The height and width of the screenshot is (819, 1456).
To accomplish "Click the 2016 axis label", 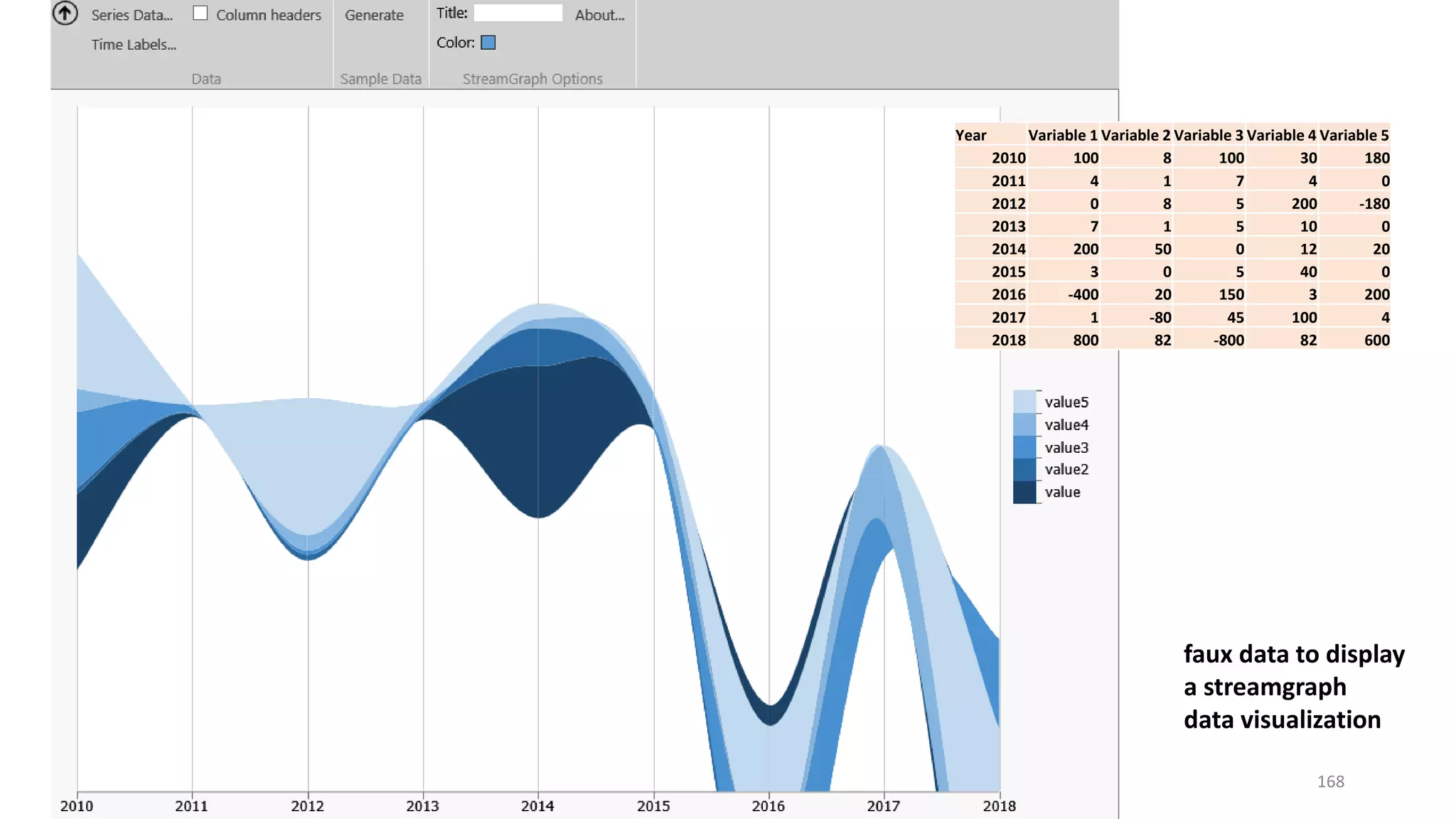I will coord(769,806).
